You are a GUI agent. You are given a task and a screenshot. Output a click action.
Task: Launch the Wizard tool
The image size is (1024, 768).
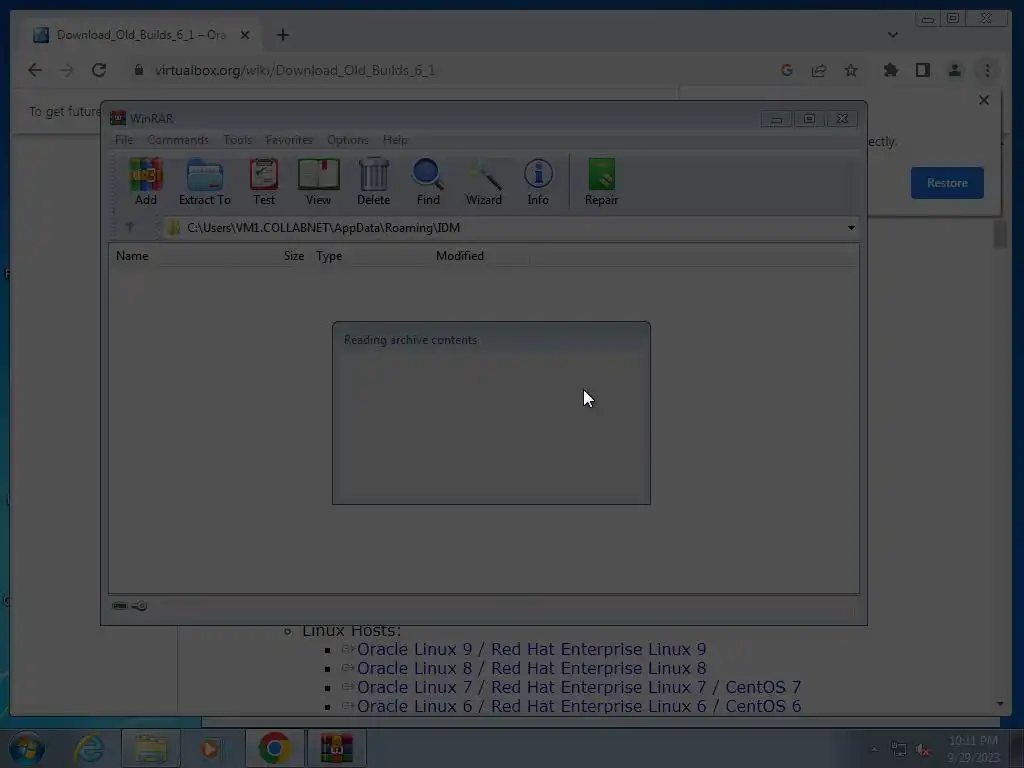pos(483,182)
